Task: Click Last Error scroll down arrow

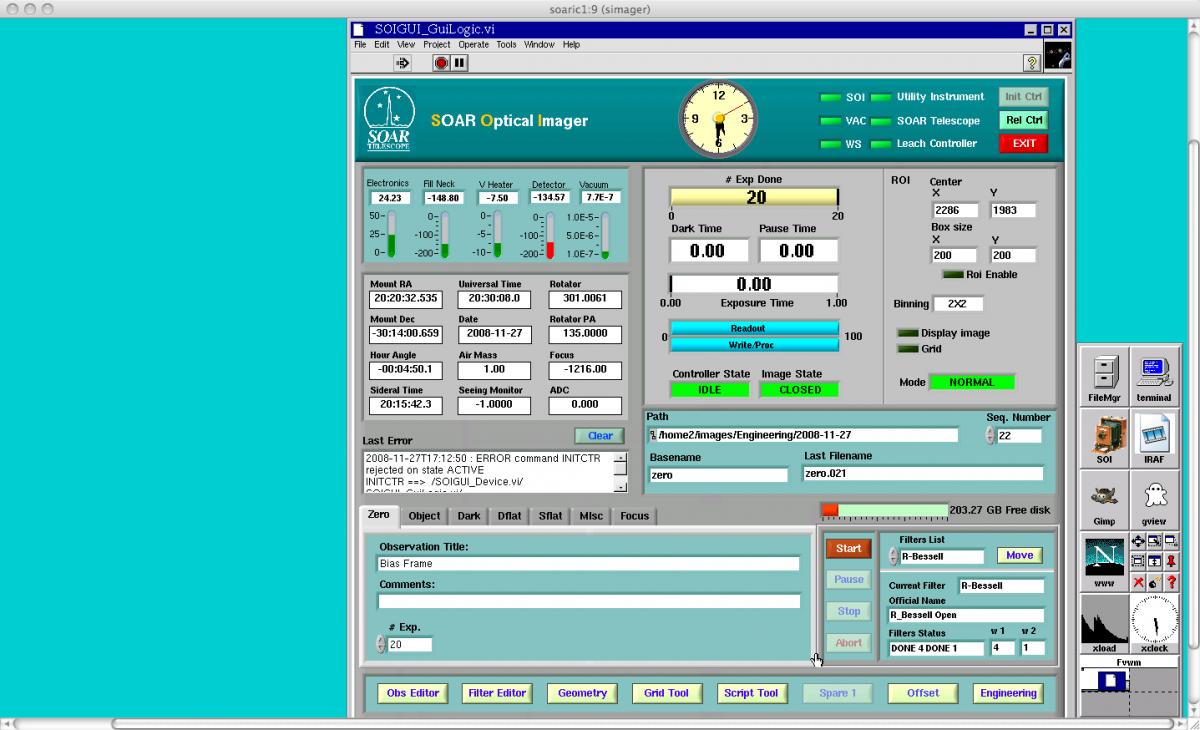Action: [620, 487]
